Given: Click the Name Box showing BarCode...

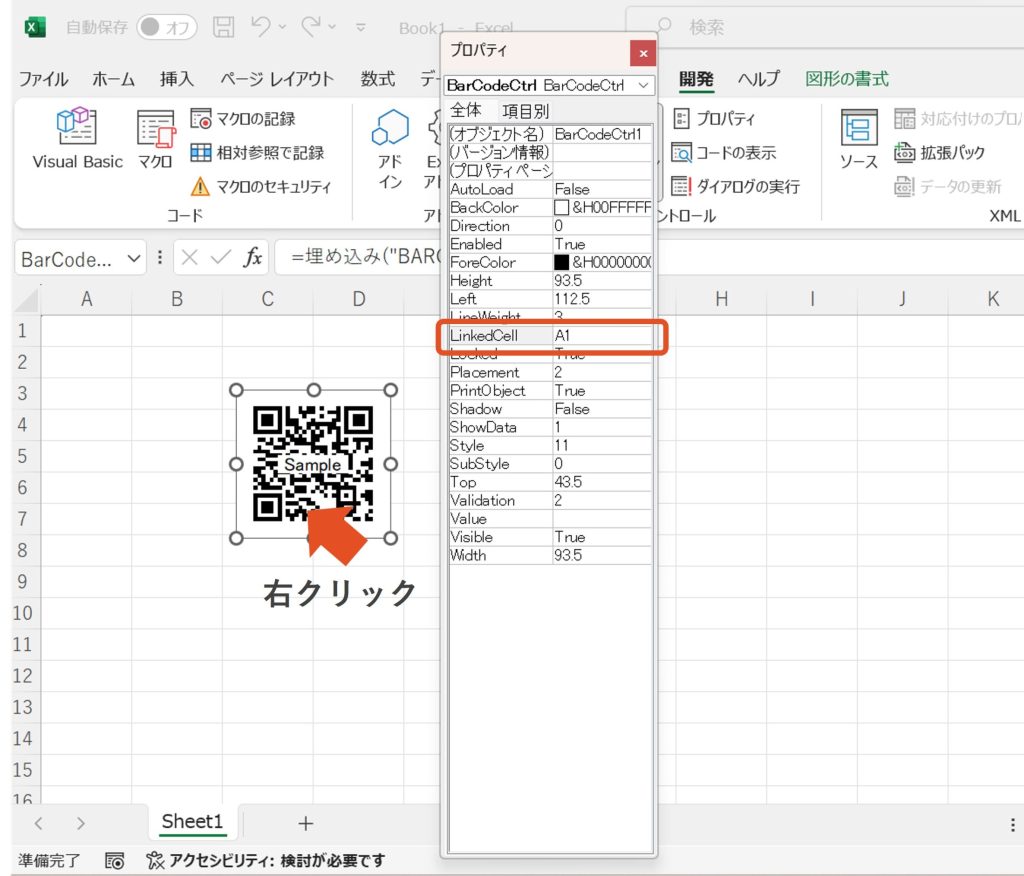Looking at the screenshot, I should tap(67, 259).
